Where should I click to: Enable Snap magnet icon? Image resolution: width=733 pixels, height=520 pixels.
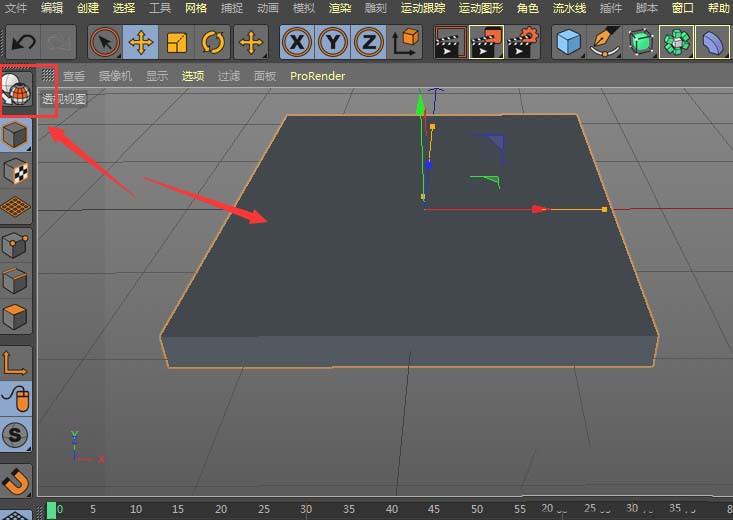click(15, 481)
